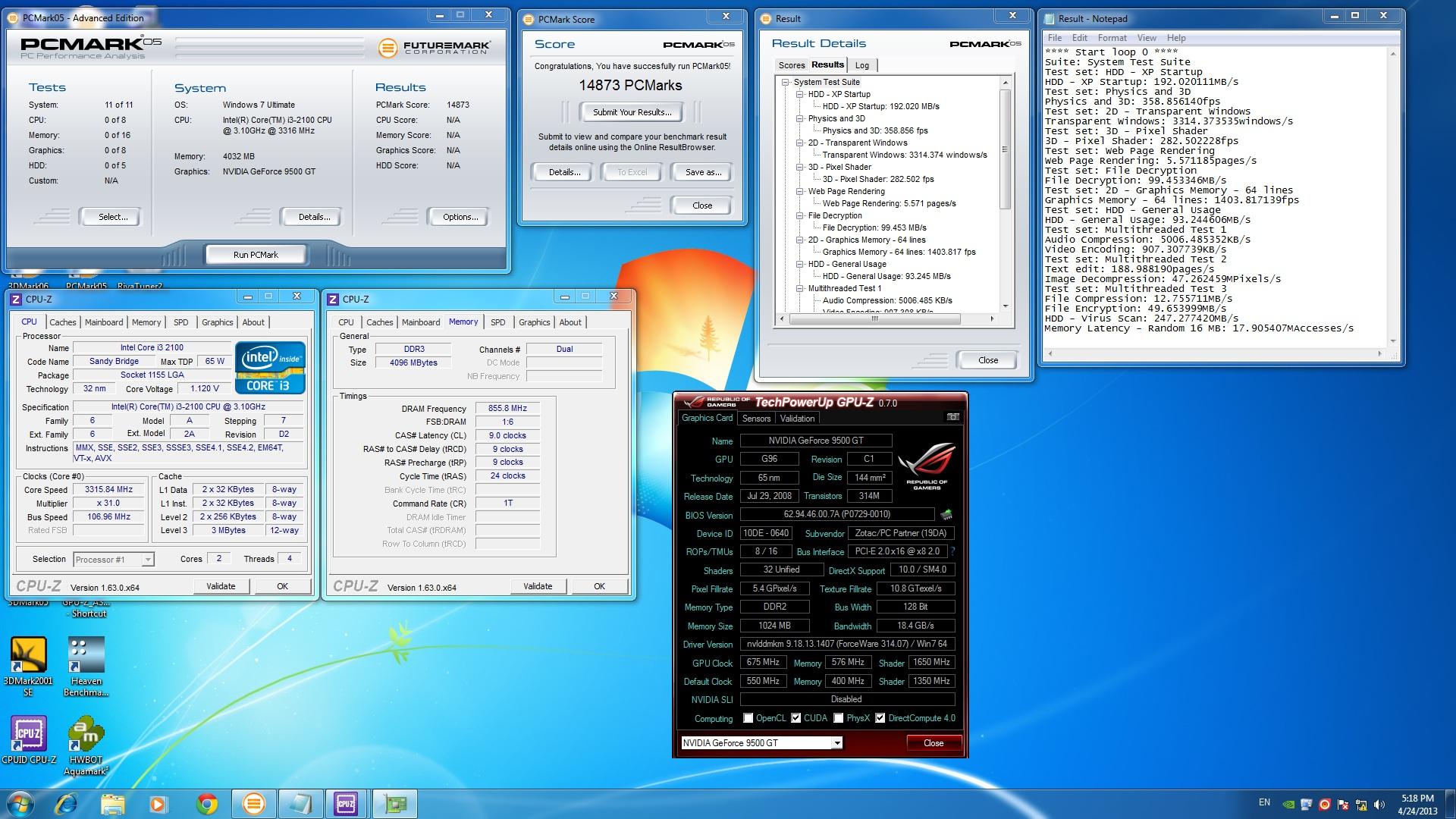
Task: Click the Futuremark Corporation logo
Action: point(434,48)
